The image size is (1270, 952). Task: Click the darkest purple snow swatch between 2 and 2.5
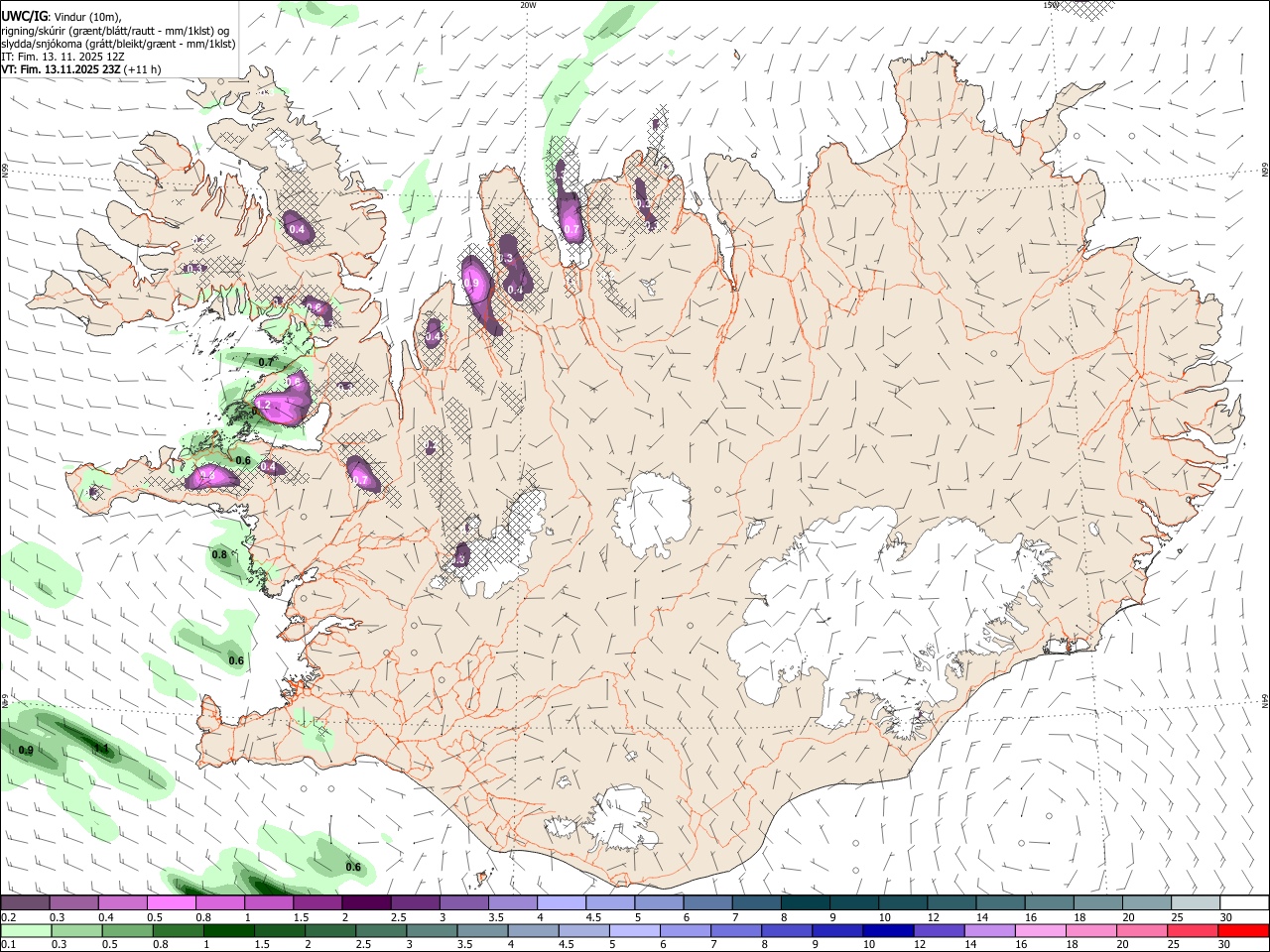tap(365, 903)
